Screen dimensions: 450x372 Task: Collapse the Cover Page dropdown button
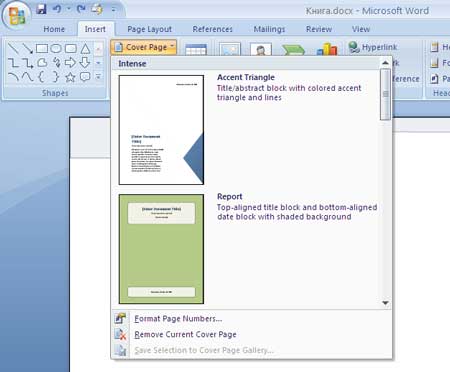tap(144, 47)
